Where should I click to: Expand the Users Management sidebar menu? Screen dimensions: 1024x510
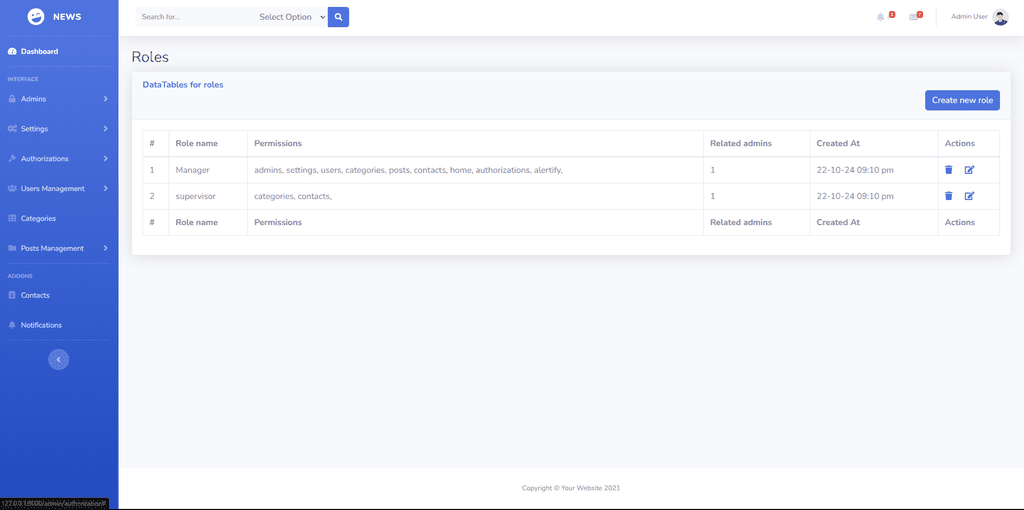[x=59, y=189]
